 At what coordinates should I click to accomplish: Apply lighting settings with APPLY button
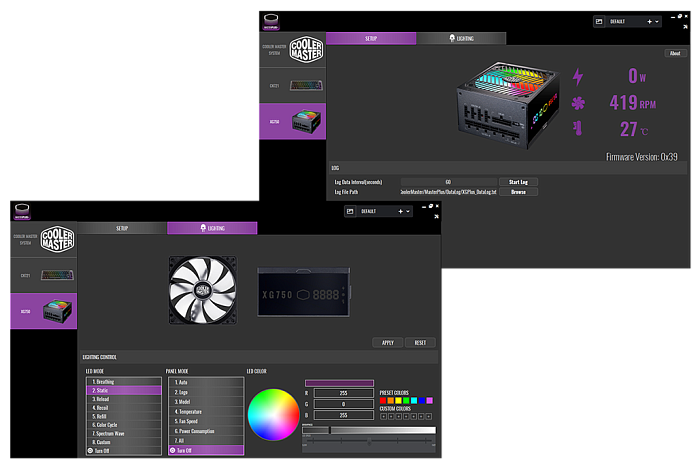[388, 342]
